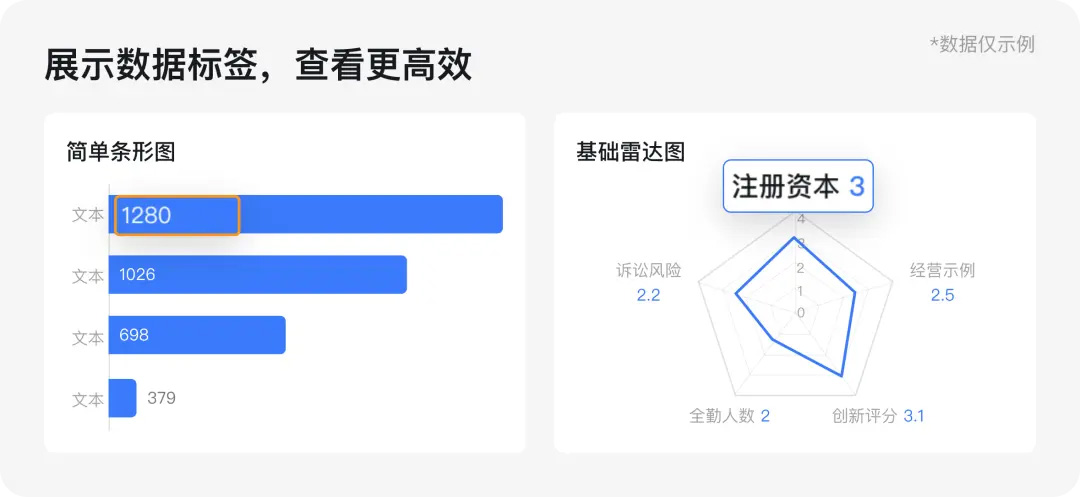Image resolution: width=1080 pixels, height=497 pixels.
Task: Click the *数据仅示例 note
Action: pos(982,45)
